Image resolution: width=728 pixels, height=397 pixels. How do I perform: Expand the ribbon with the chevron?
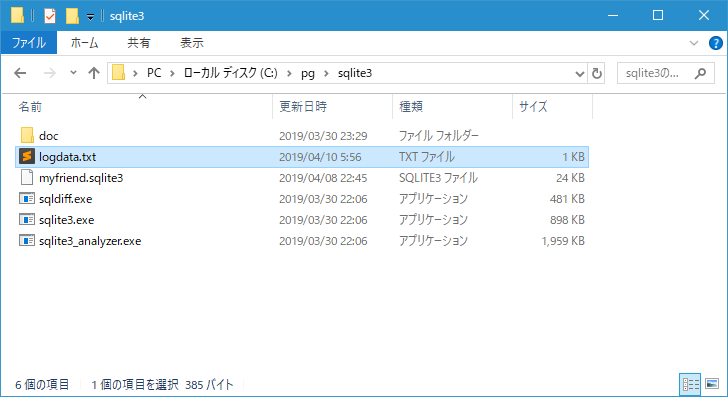(694, 43)
